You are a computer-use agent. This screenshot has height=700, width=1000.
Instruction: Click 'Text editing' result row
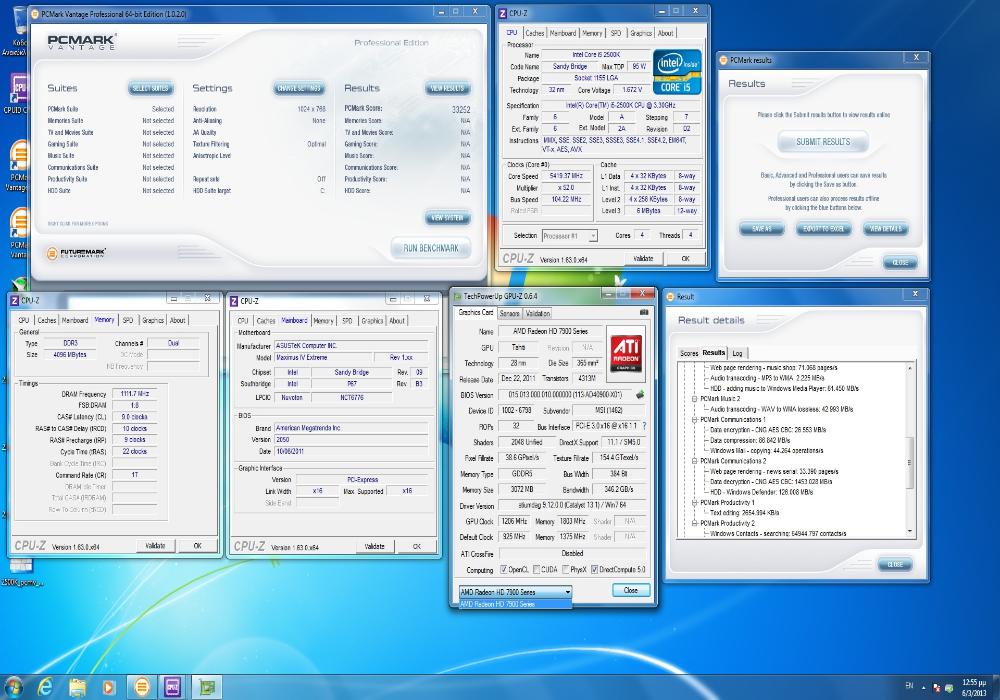click(x=745, y=513)
